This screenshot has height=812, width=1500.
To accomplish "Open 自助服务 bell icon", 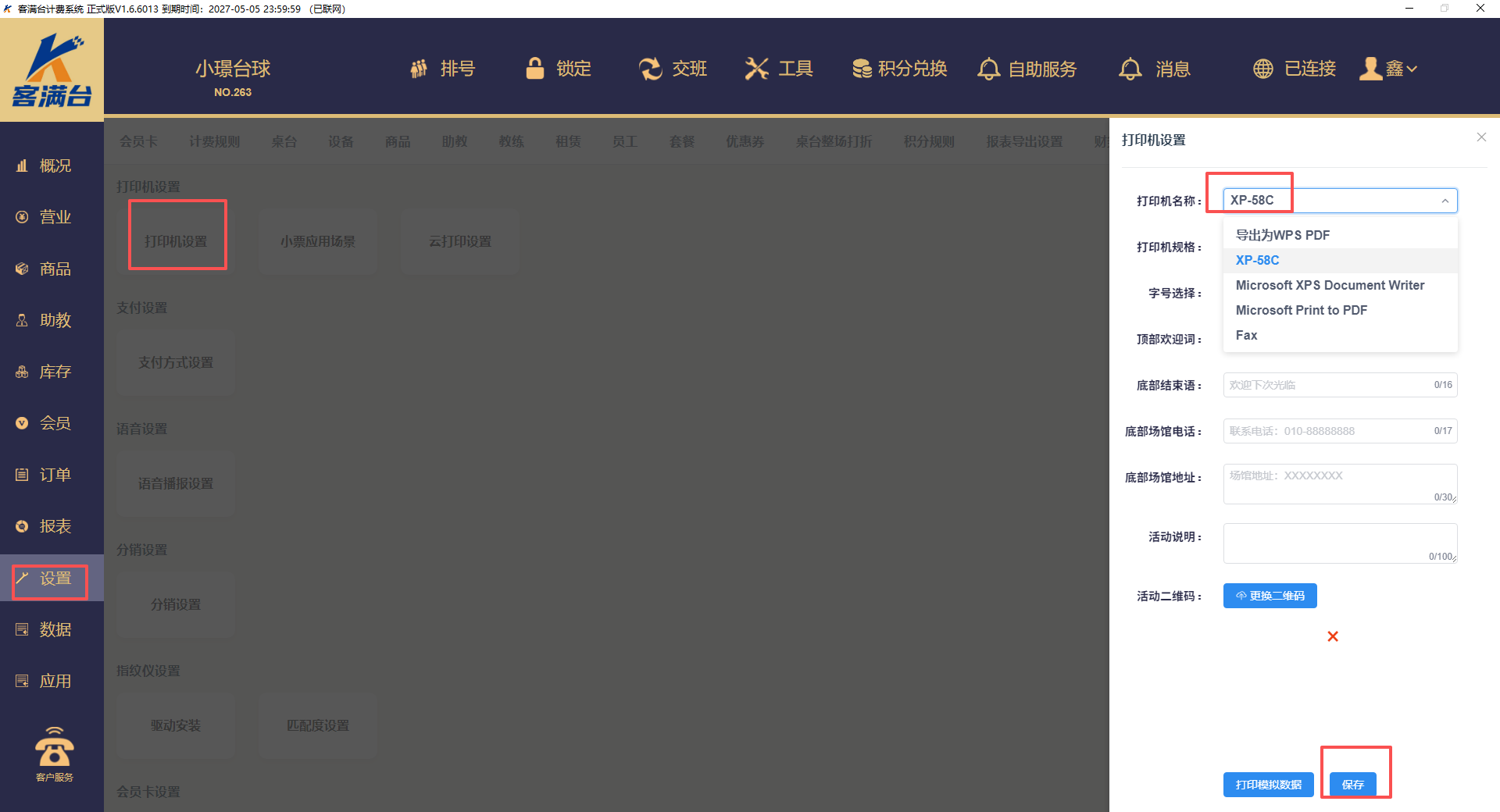I will click(x=988, y=69).
